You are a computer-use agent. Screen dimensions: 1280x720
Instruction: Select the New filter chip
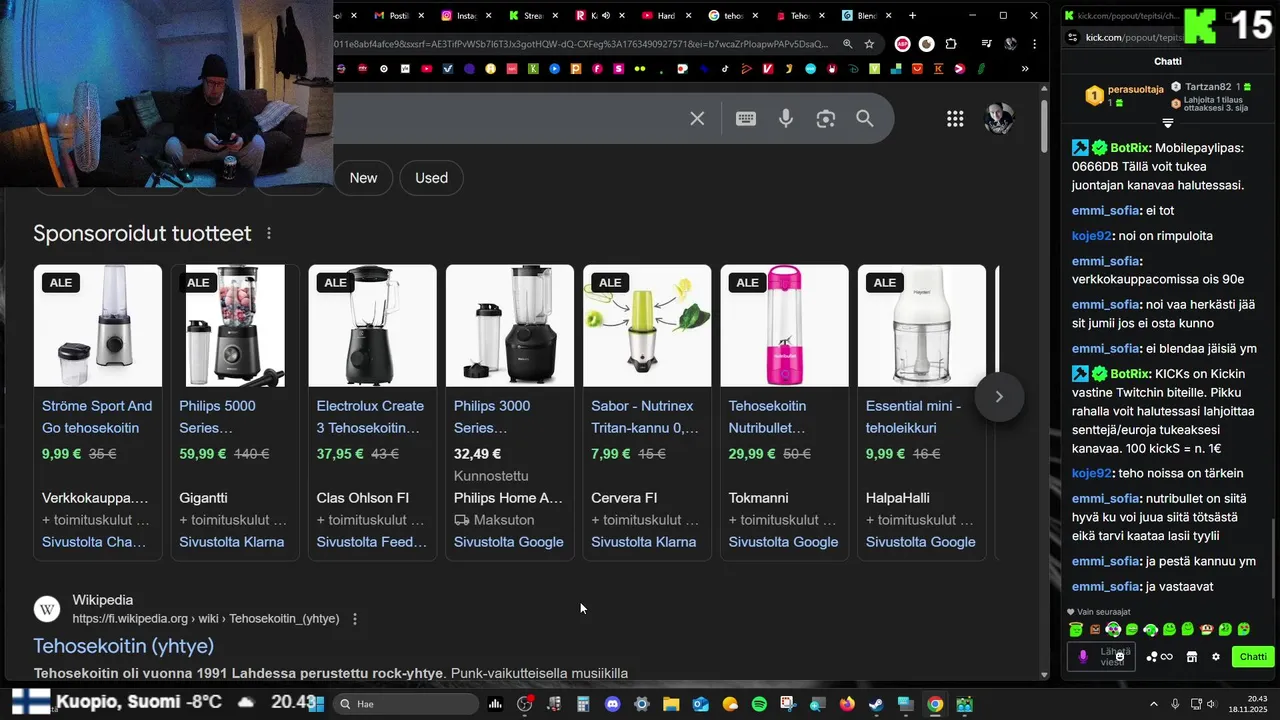pos(363,178)
